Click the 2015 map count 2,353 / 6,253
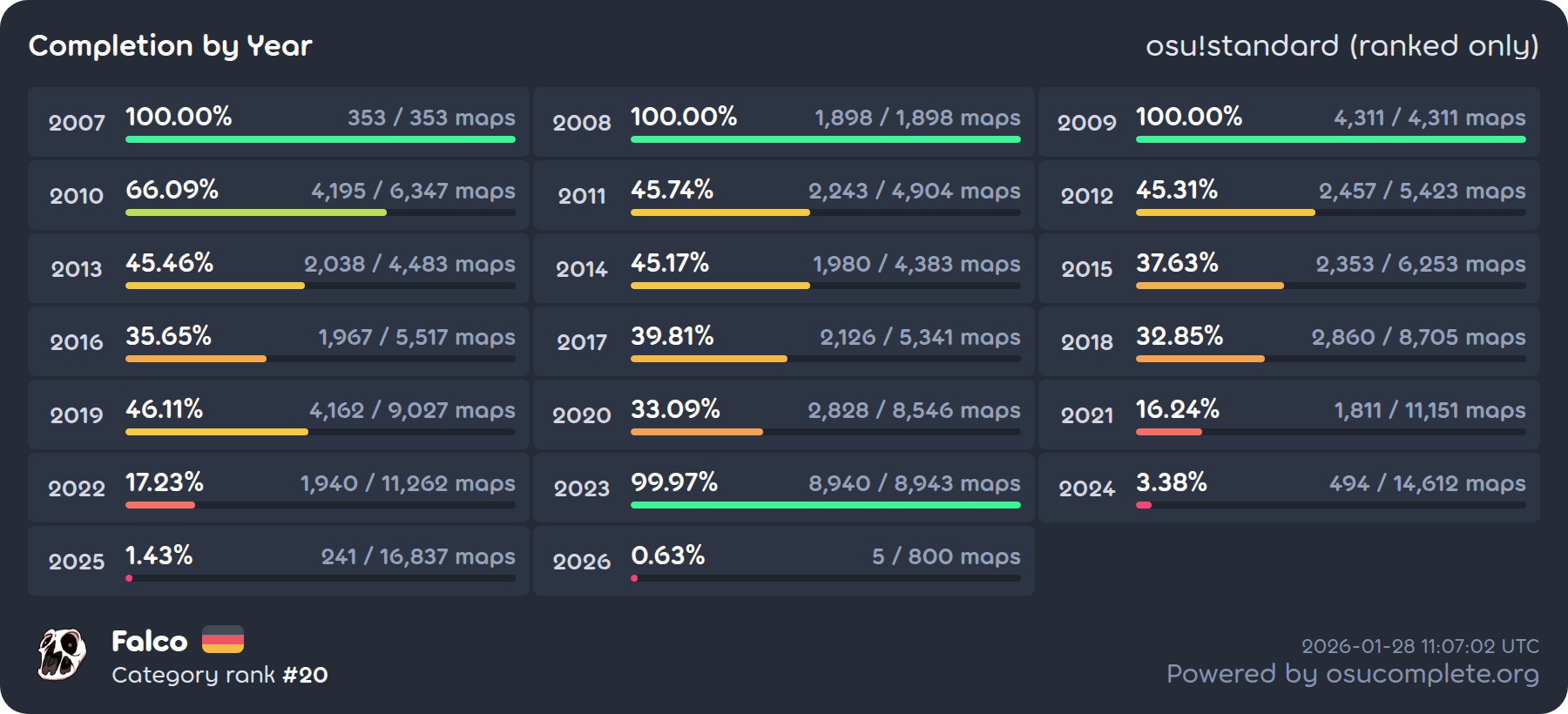Viewport: 1568px width, 714px height. coord(1420,264)
